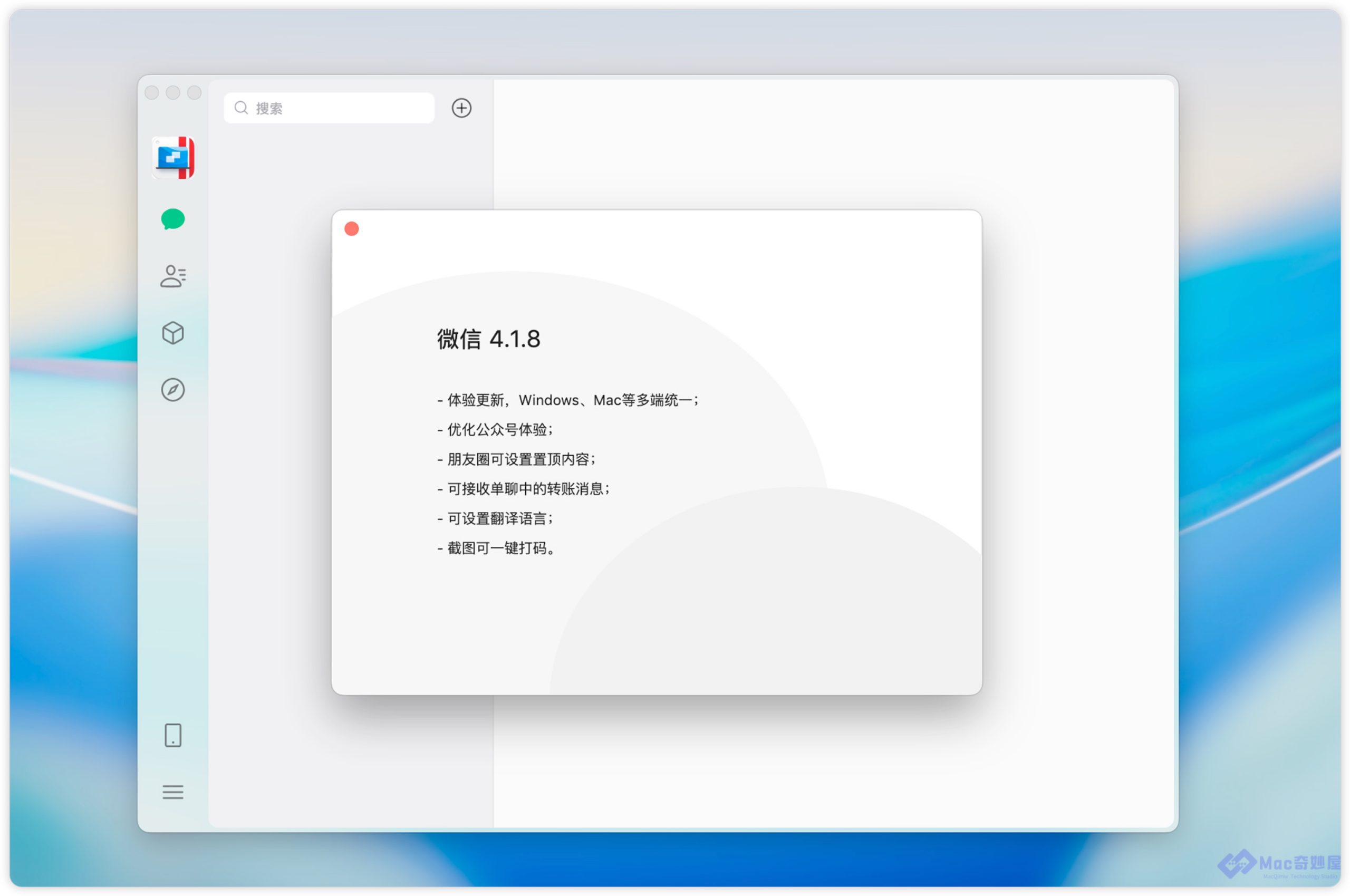
Task: Click the profile avatar in sidebar
Action: [x=173, y=158]
